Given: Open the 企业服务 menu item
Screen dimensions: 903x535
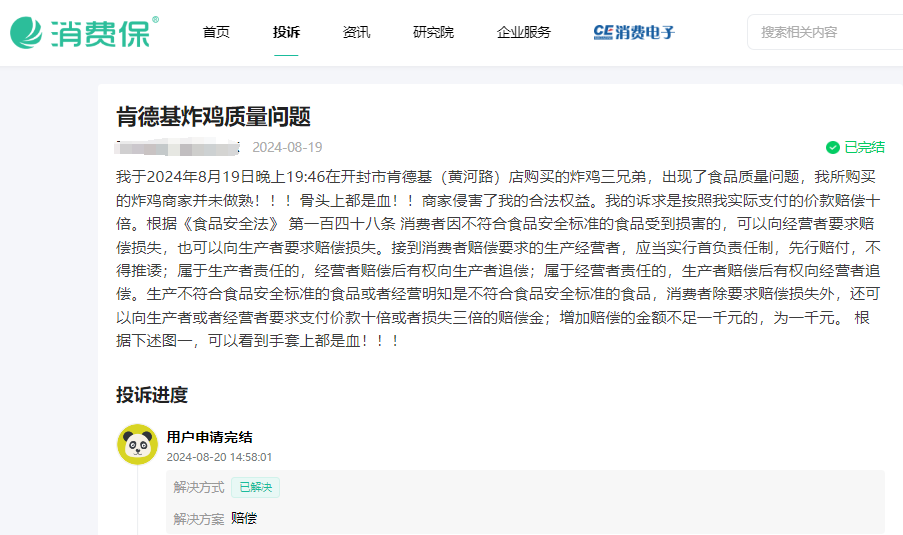Looking at the screenshot, I should [523, 32].
